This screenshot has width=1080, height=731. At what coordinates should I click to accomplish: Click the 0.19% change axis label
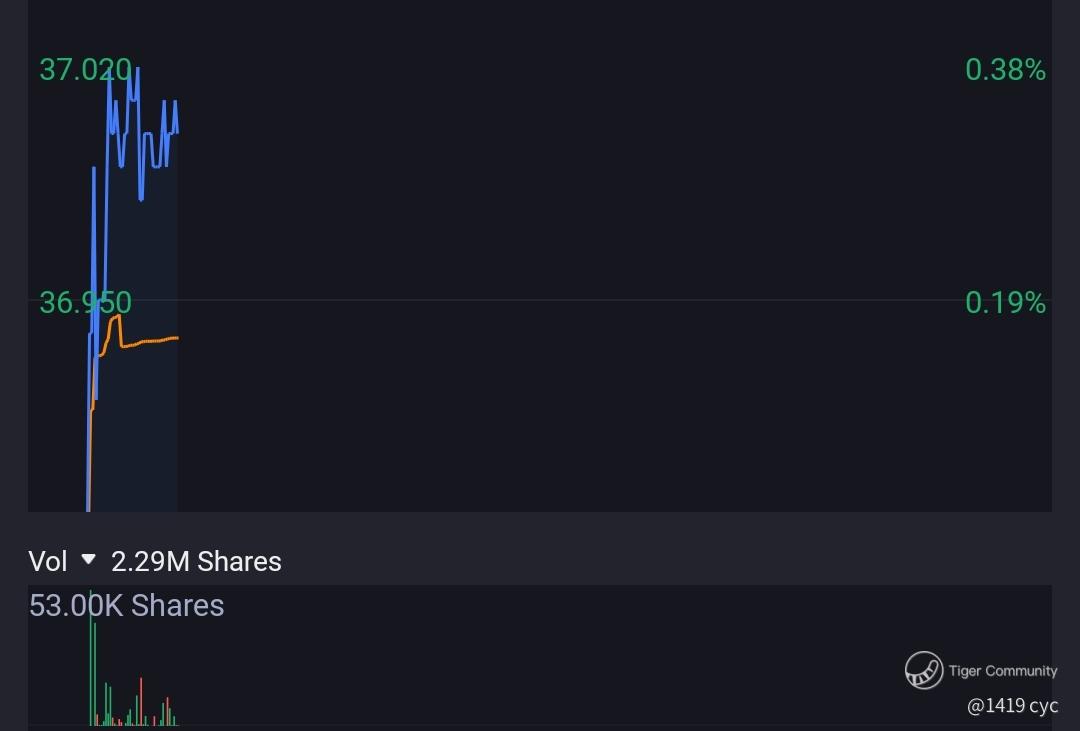pos(1005,302)
